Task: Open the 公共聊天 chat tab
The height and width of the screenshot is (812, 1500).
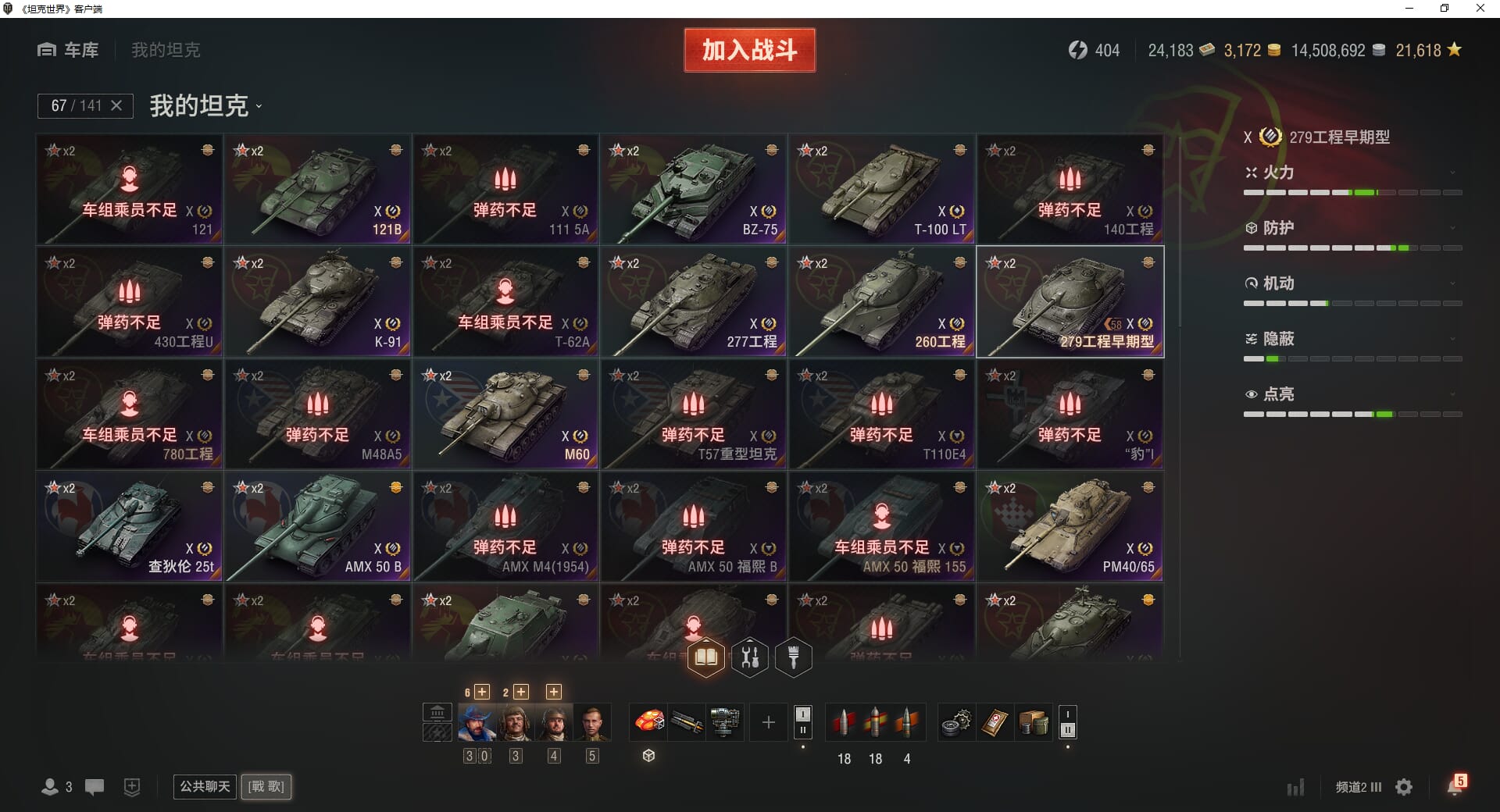Action: coord(205,786)
